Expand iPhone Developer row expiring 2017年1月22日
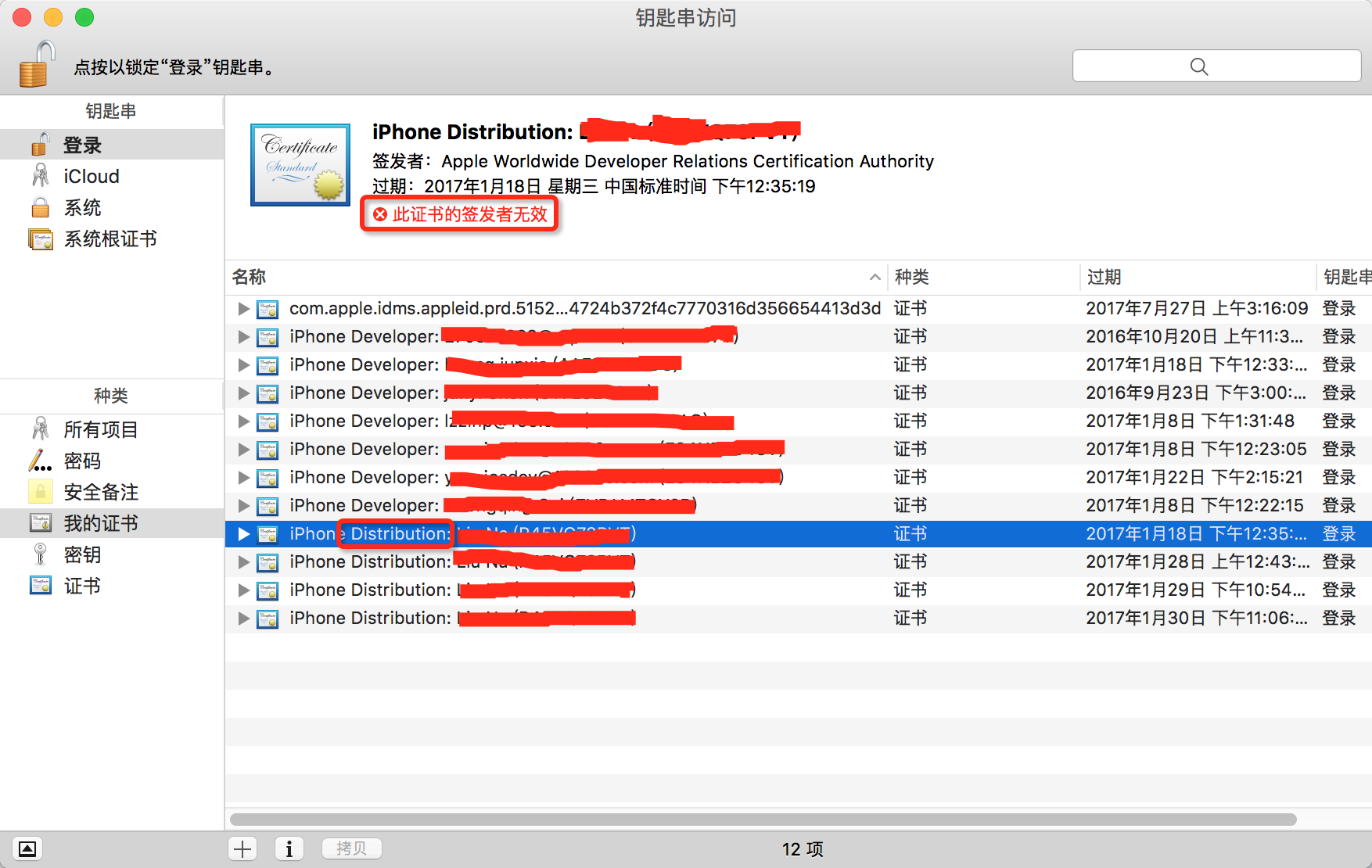The height and width of the screenshot is (868, 1372). coord(243,478)
